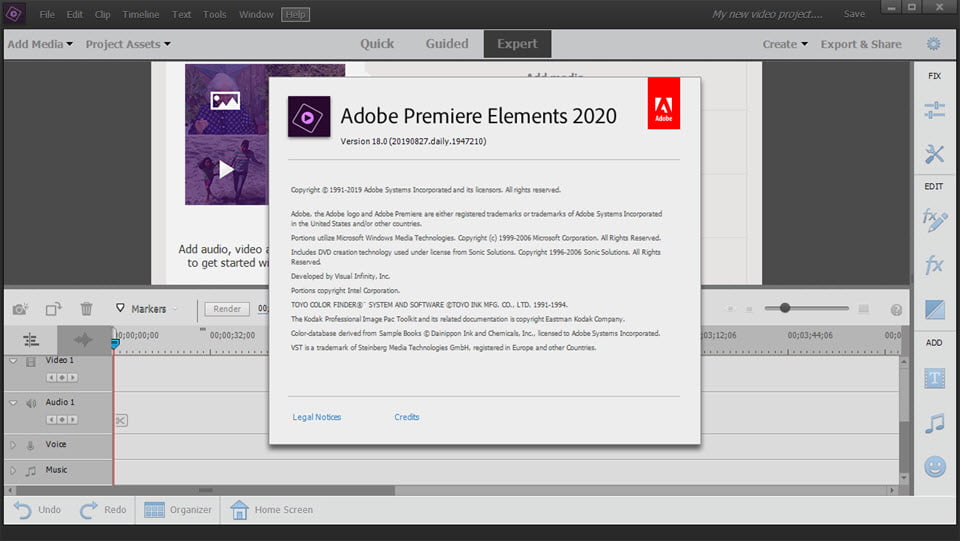960x541 pixels.
Task: Click the Premiere Elements icon in About dialog
Action: click(x=309, y=116)
